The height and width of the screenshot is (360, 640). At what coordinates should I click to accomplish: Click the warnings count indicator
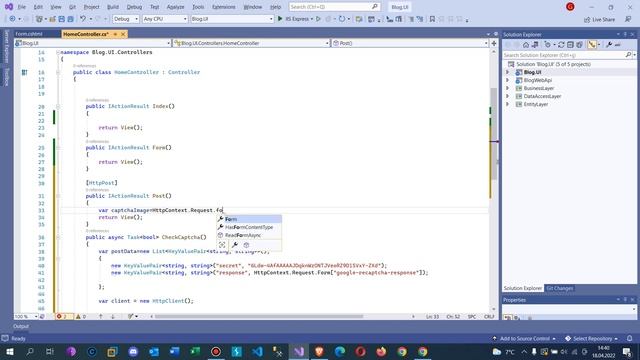81,316
